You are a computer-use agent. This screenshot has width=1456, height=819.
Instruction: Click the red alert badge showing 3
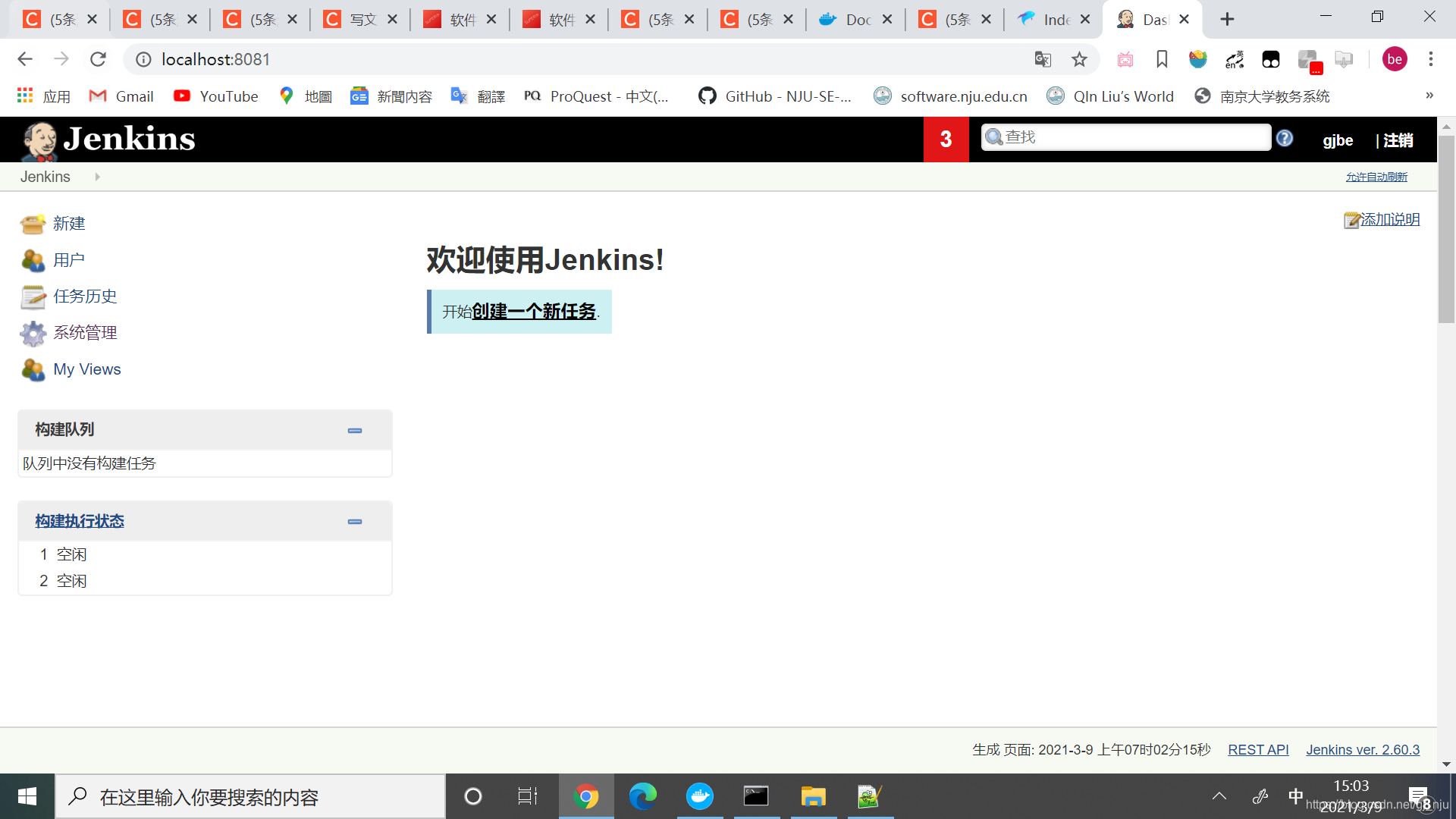[x=945, y=140]
